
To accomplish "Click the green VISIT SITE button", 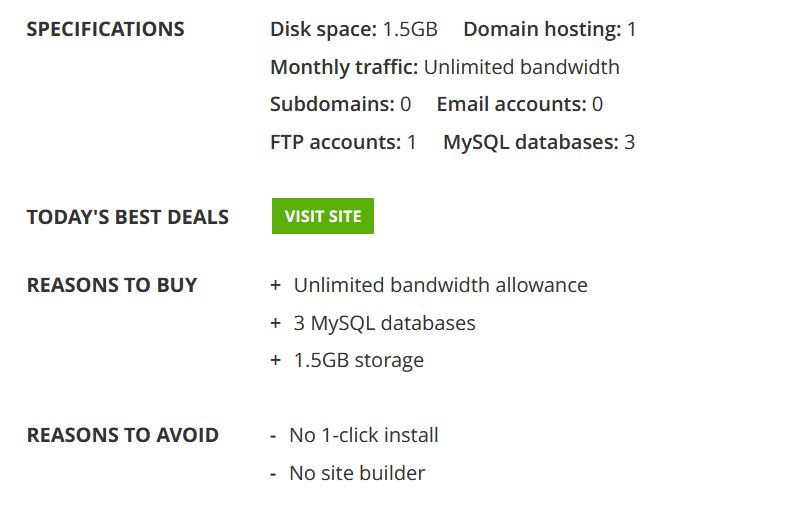I will click(x=323, y=216).
